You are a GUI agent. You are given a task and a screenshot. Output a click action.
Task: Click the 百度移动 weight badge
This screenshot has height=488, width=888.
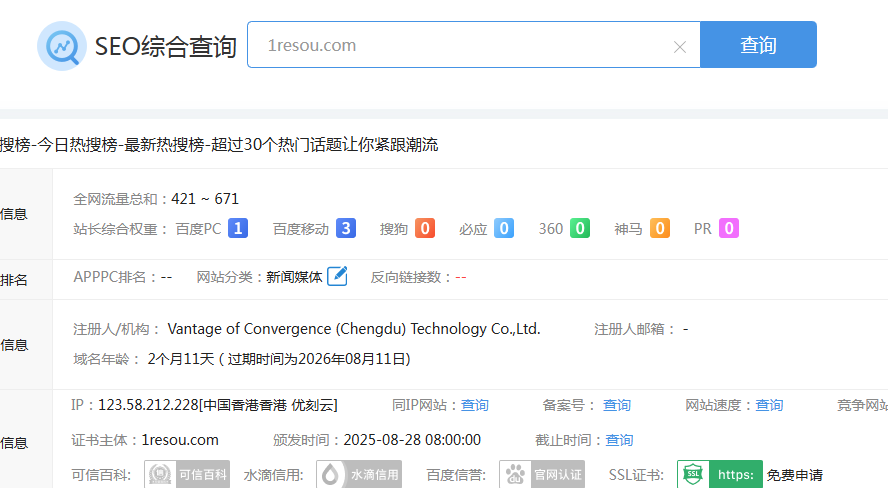(x=346, y=228)
